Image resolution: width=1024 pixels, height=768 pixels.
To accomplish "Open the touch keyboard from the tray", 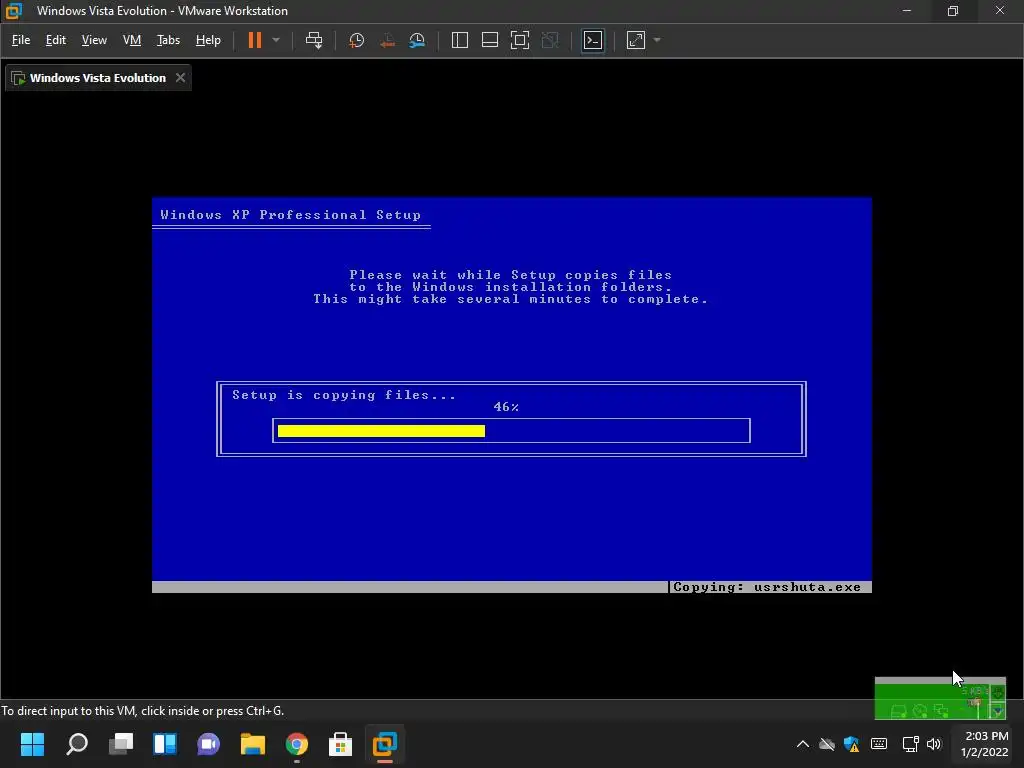I will coord(879,744).
